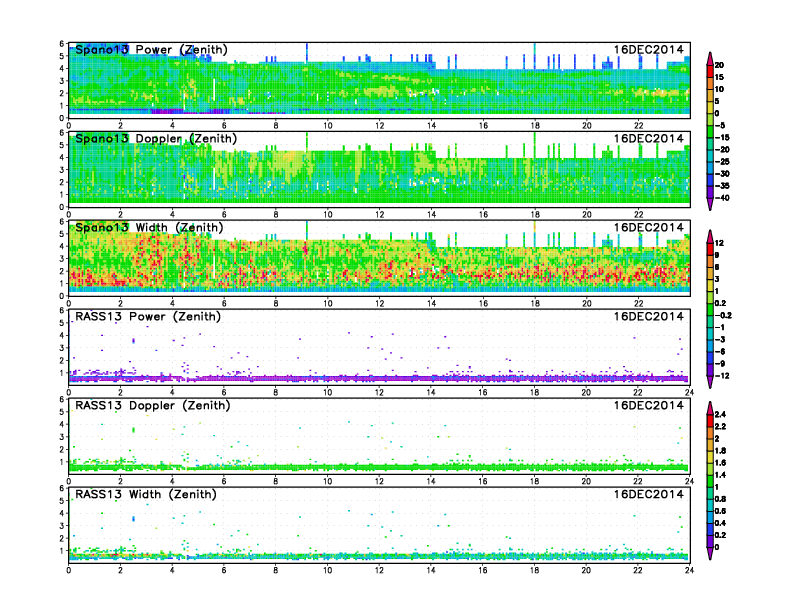
Task: Click the -25 label on top colorbar
Action: tap(722, 162)
